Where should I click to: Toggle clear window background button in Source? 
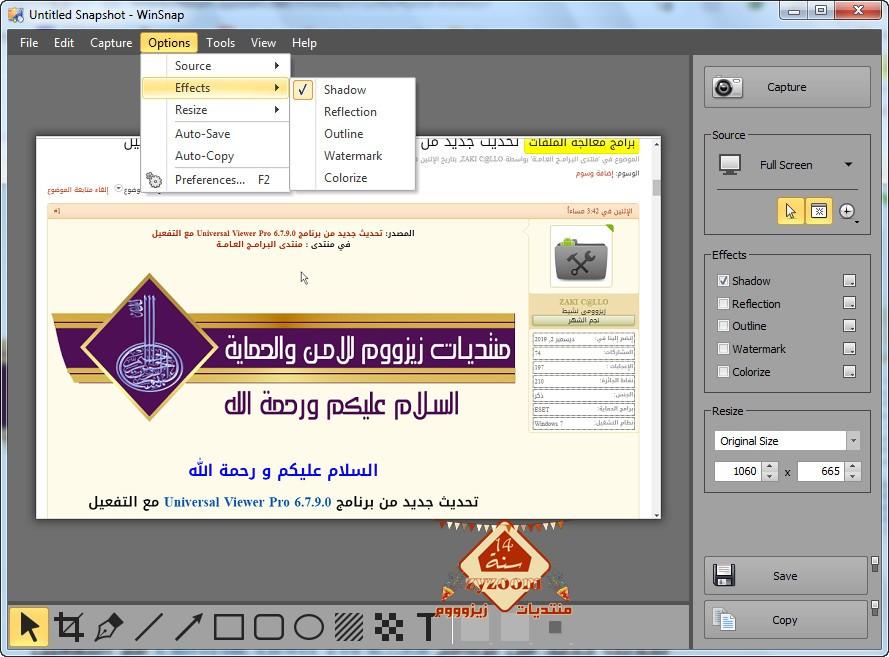pos(818,211)
